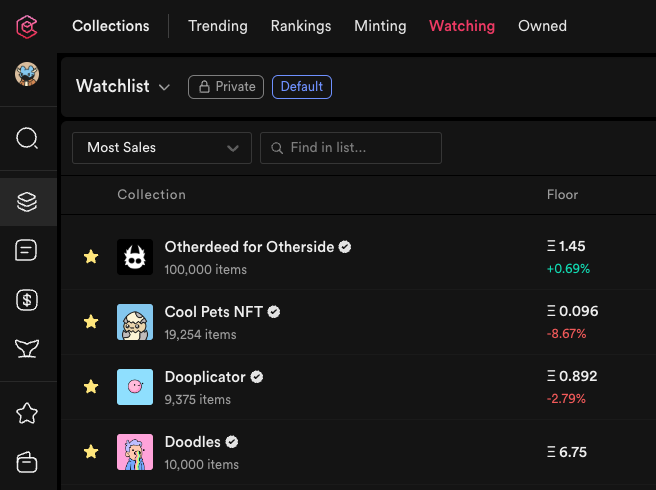
Task: Expand the Watchlist dropdown chevron
Action: click(164, 87)
